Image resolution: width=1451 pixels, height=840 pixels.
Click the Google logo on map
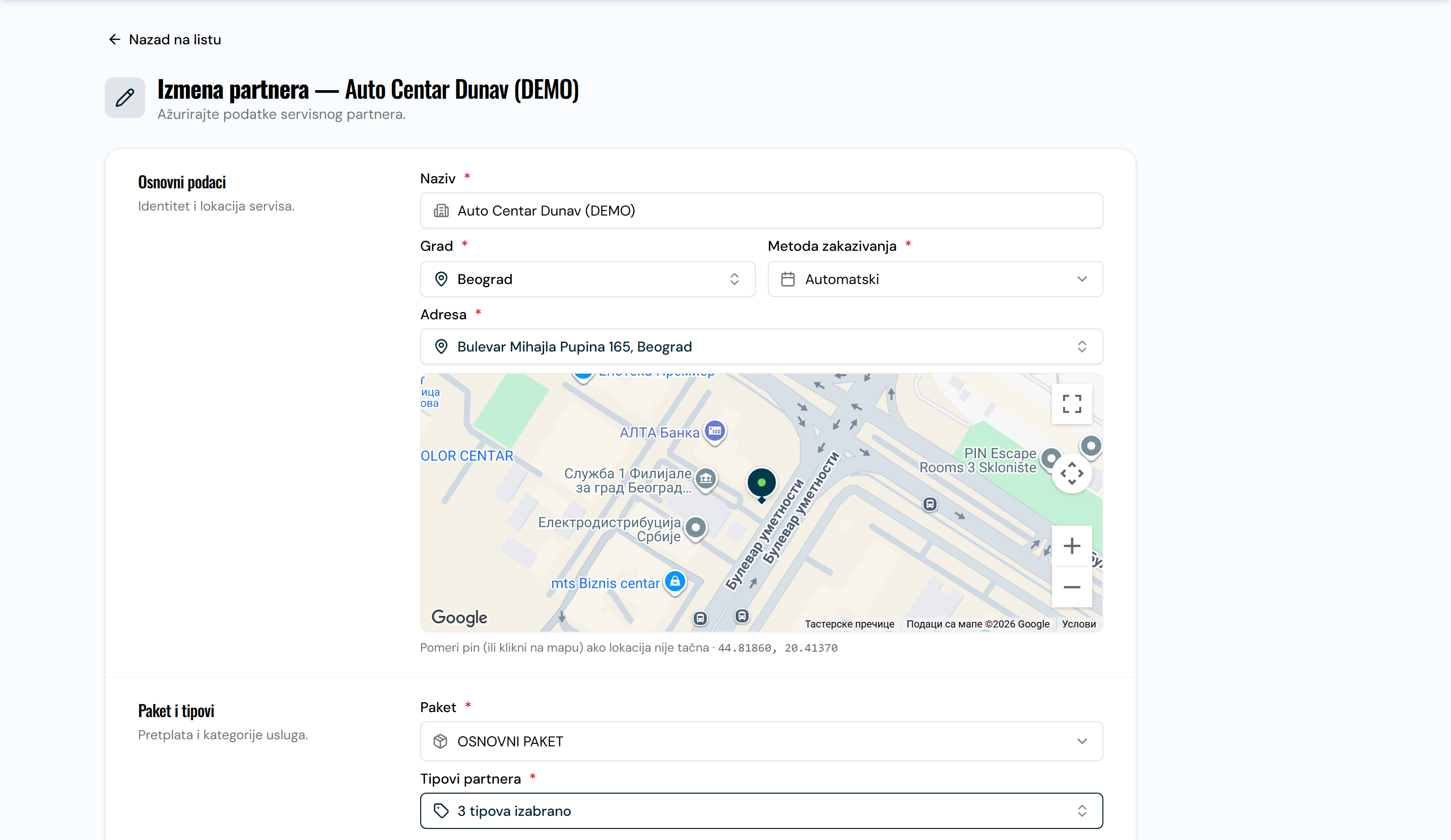[459, 617]
